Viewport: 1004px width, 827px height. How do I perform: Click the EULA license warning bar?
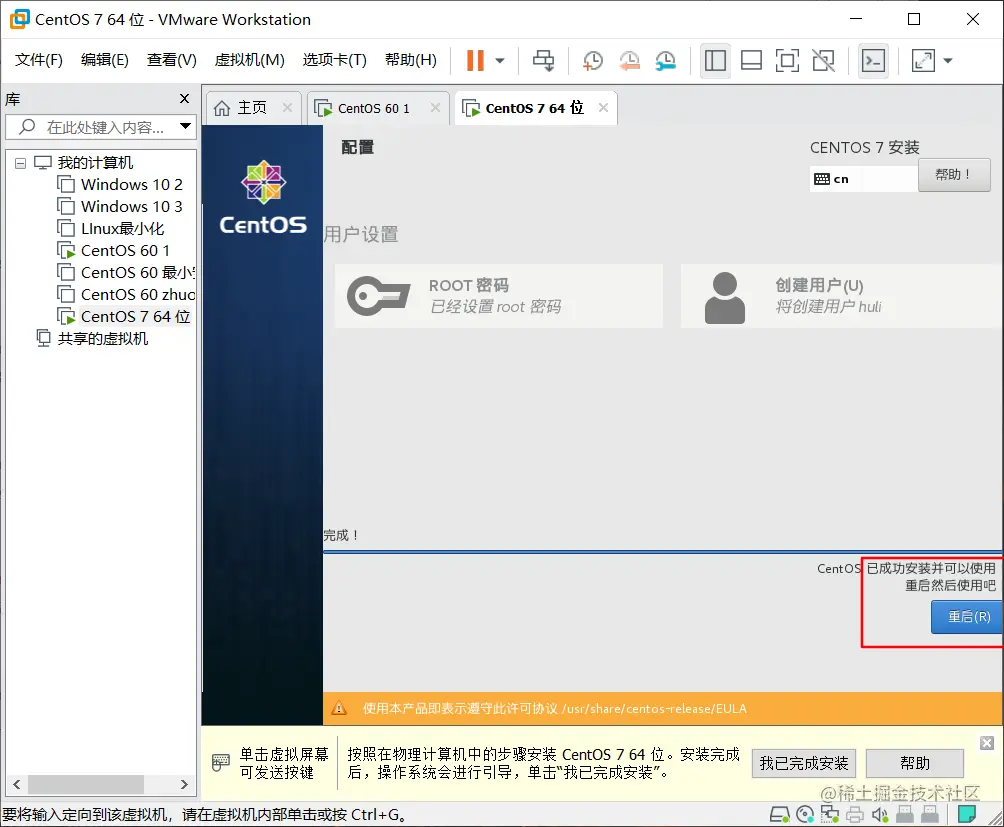click(663, 709)
